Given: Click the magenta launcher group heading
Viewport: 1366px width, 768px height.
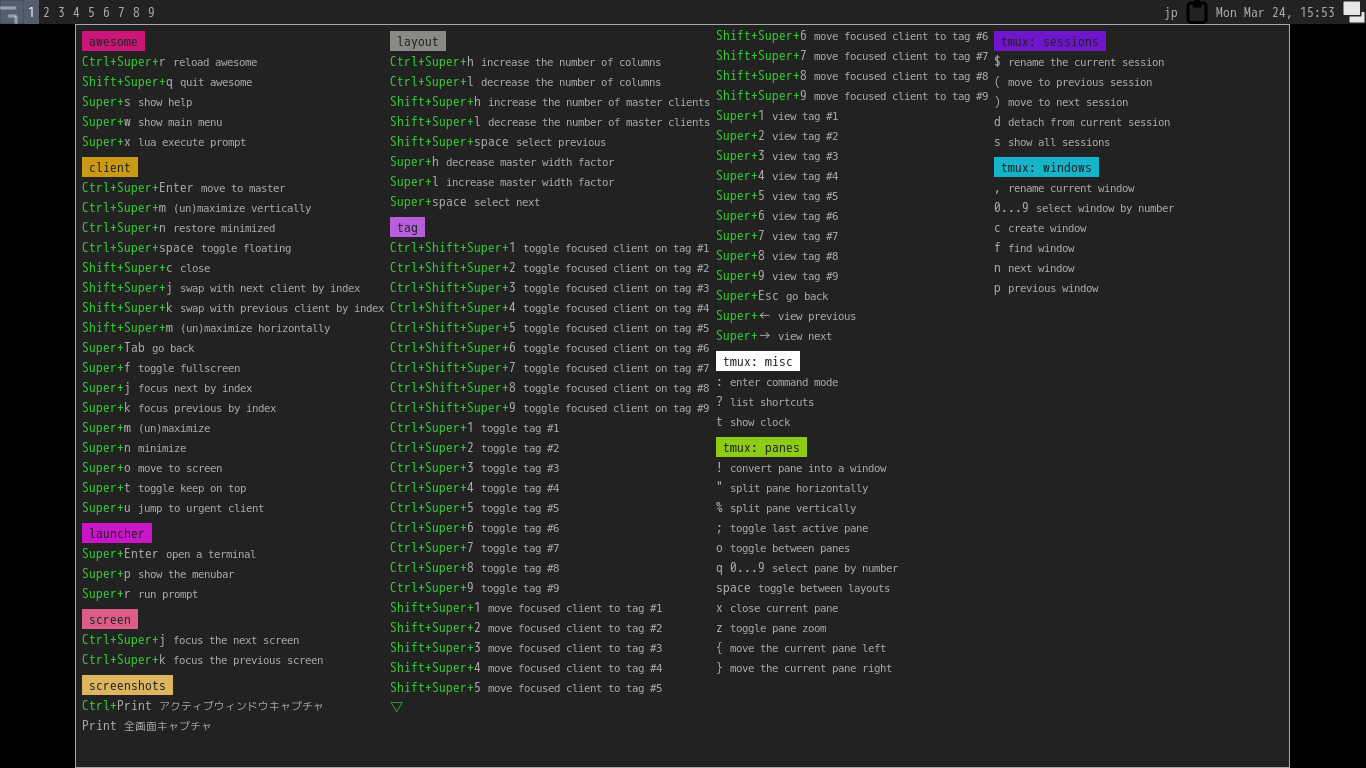Looking at the screenshot, I should click(x=117, y=533).
